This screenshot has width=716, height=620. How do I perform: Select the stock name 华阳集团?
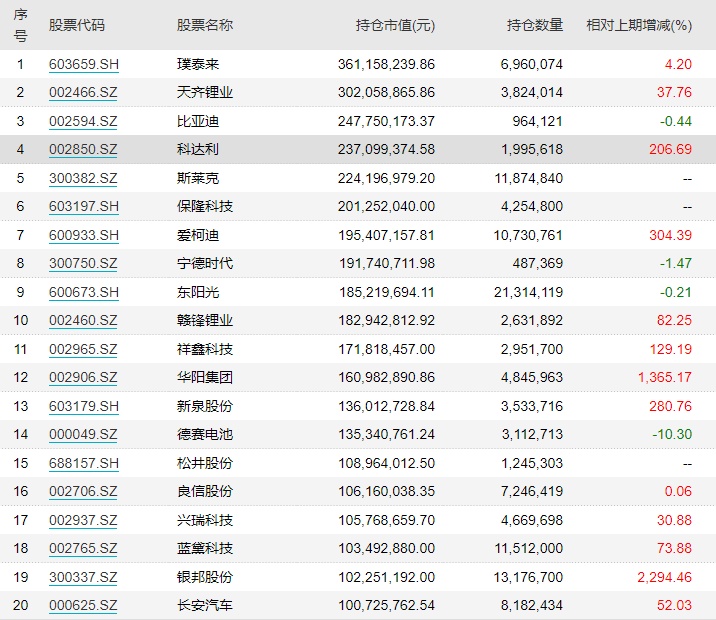pos(205,378)
